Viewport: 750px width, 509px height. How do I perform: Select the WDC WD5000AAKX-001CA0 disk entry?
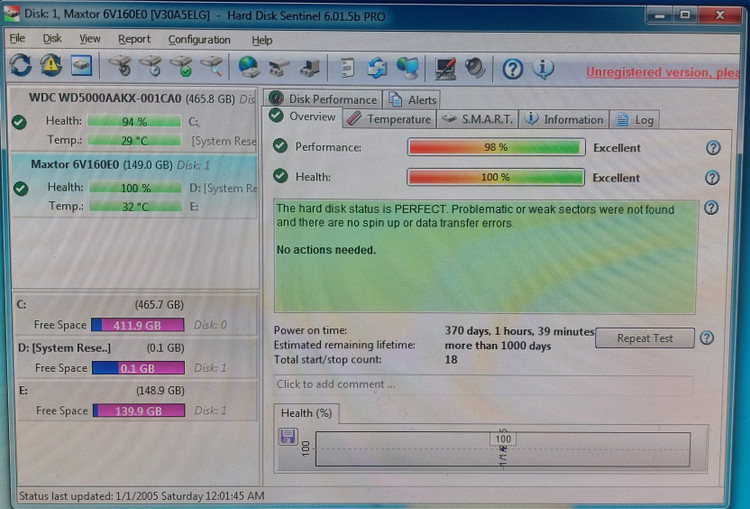click(134, 120)
